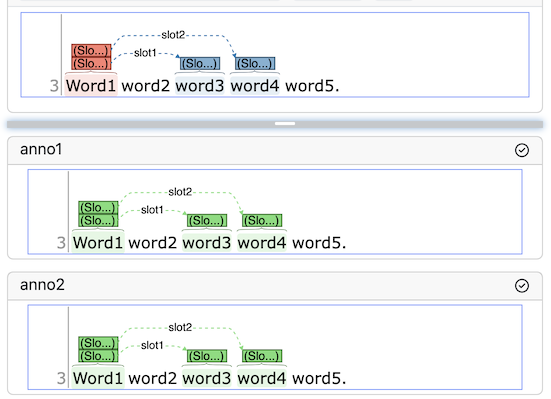Click word2 in the curation panel sentence
This screenshot has height=399, width=551.
(x=145, y=85)
